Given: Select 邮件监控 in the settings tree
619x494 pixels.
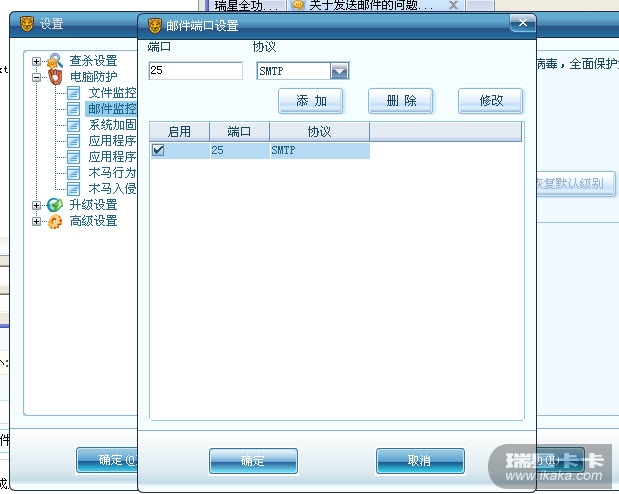Looking at the screenshot, I should [x=111, y=109].
